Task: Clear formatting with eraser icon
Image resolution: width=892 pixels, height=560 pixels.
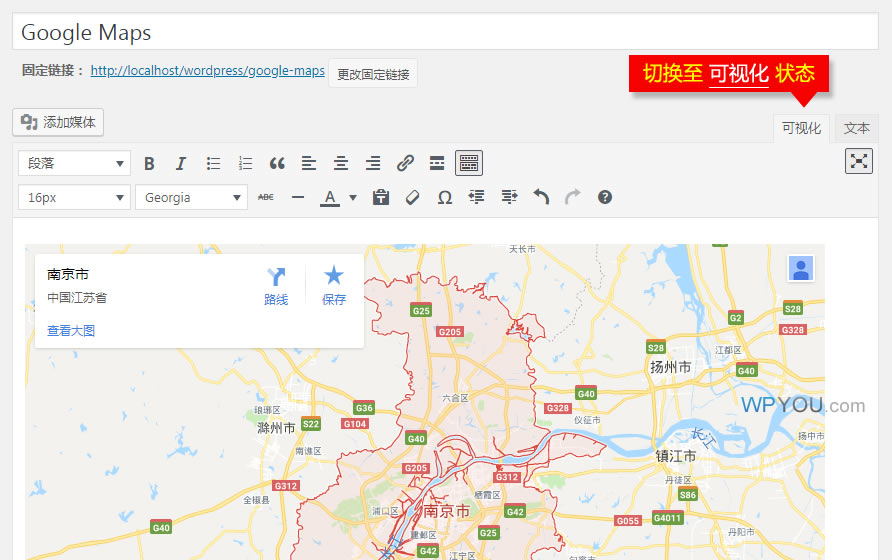Action: click(x=412, y=197)
